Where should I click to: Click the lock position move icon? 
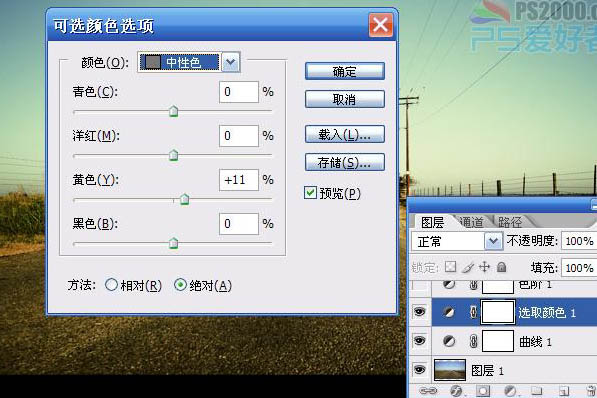(x=484, y=267)
